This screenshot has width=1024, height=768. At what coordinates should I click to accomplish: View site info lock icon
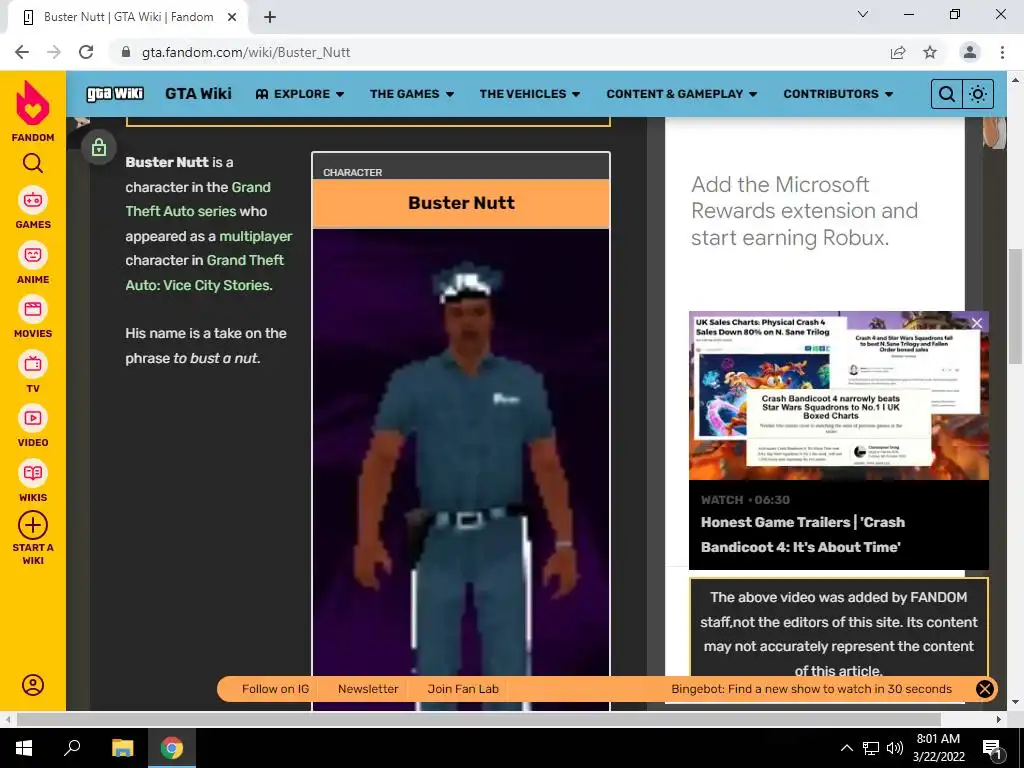(126, 52)
